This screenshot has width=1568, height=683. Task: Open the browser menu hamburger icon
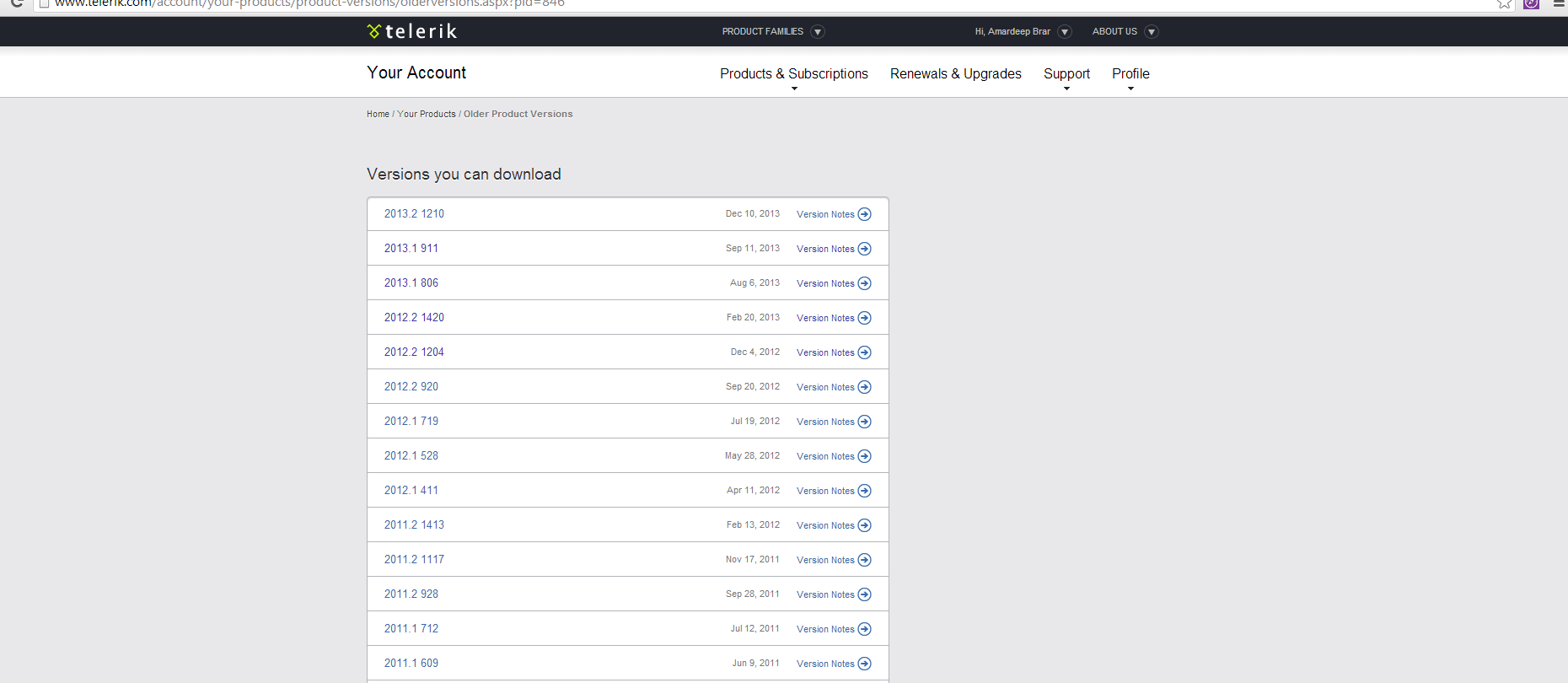(x=1559, y=3)
